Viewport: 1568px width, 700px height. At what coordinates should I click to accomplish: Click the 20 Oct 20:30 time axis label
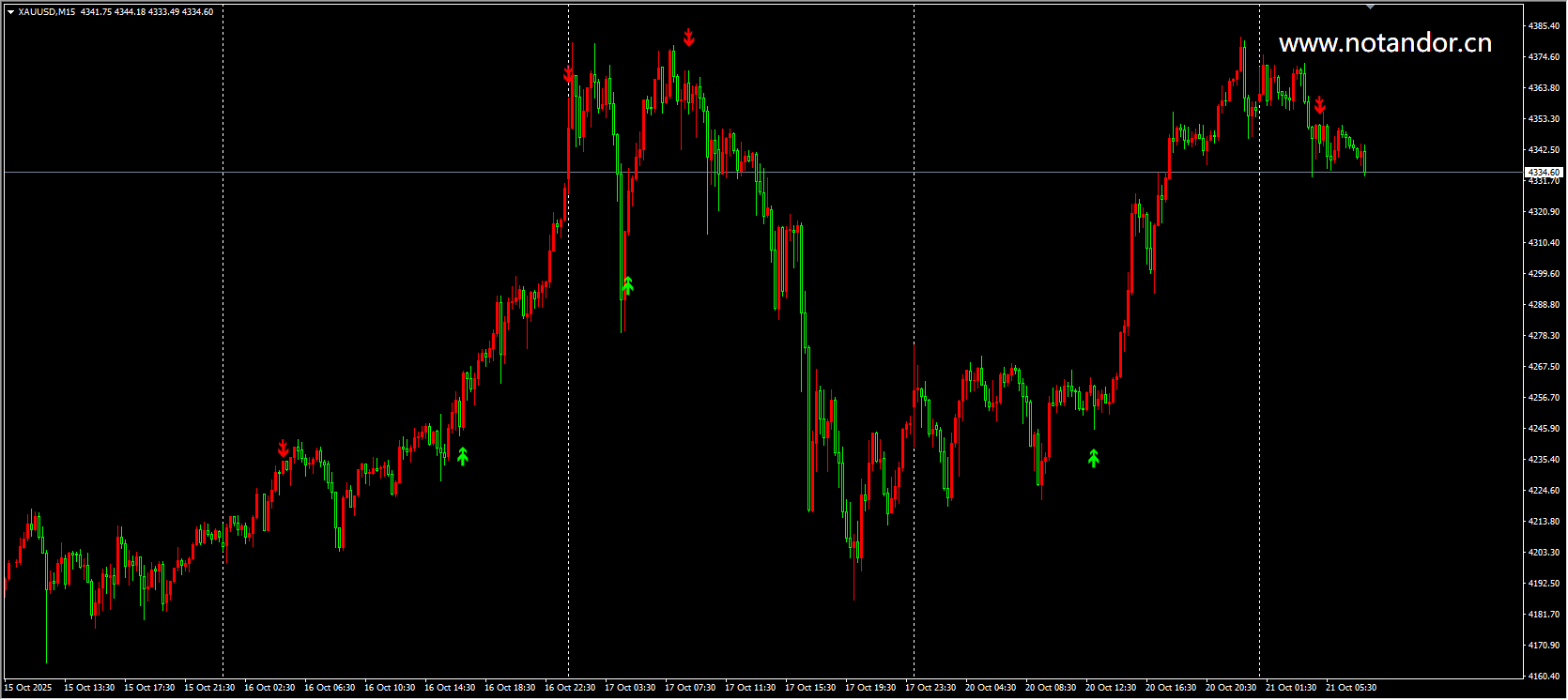(1231, 688)
